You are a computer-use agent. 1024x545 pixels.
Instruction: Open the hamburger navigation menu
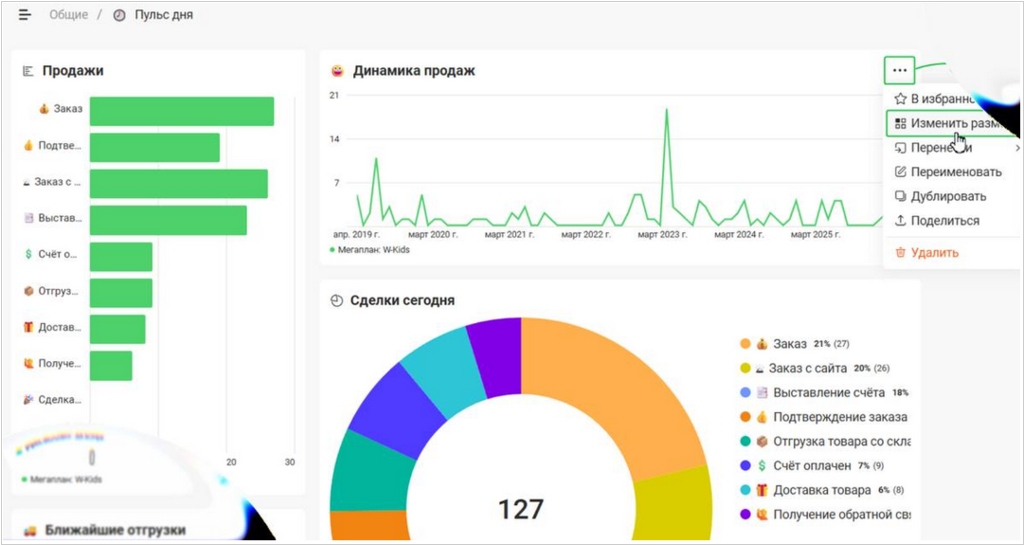25,15
